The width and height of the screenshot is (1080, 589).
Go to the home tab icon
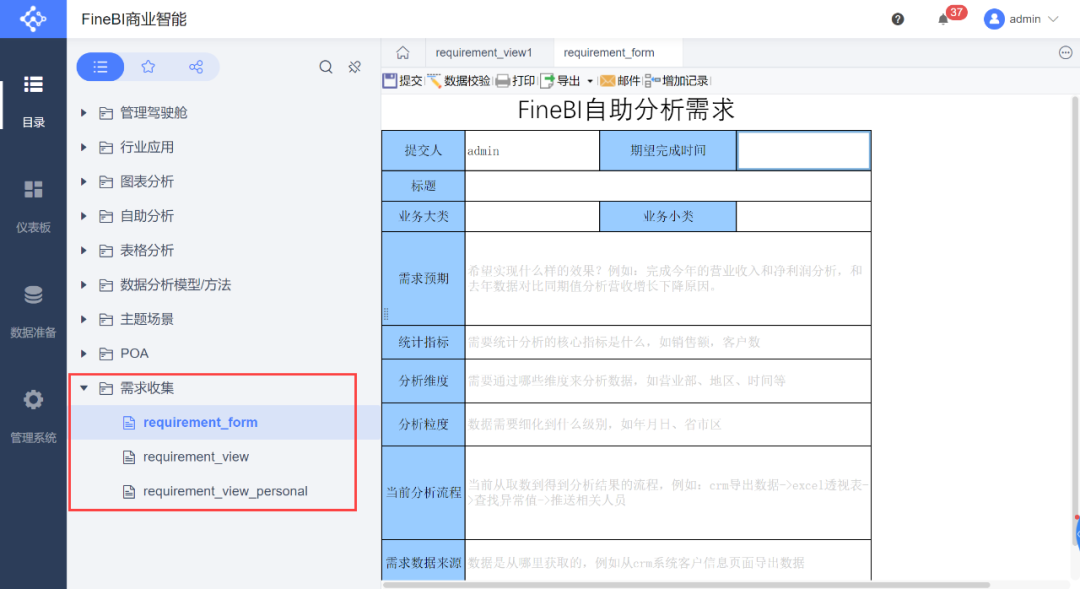pyautogui.click(x=403, y=52)
